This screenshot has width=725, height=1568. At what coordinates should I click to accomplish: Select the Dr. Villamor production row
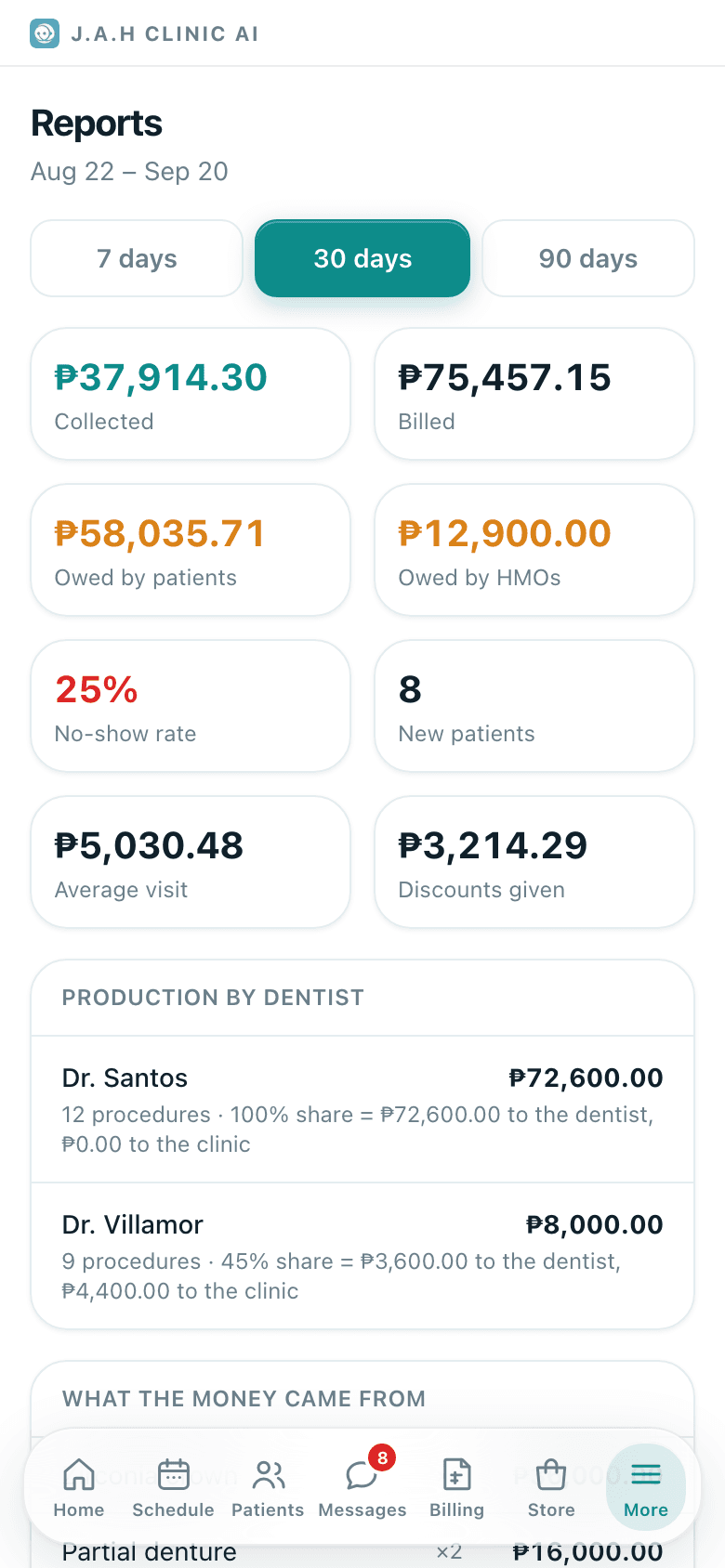tap(362, 1256)
